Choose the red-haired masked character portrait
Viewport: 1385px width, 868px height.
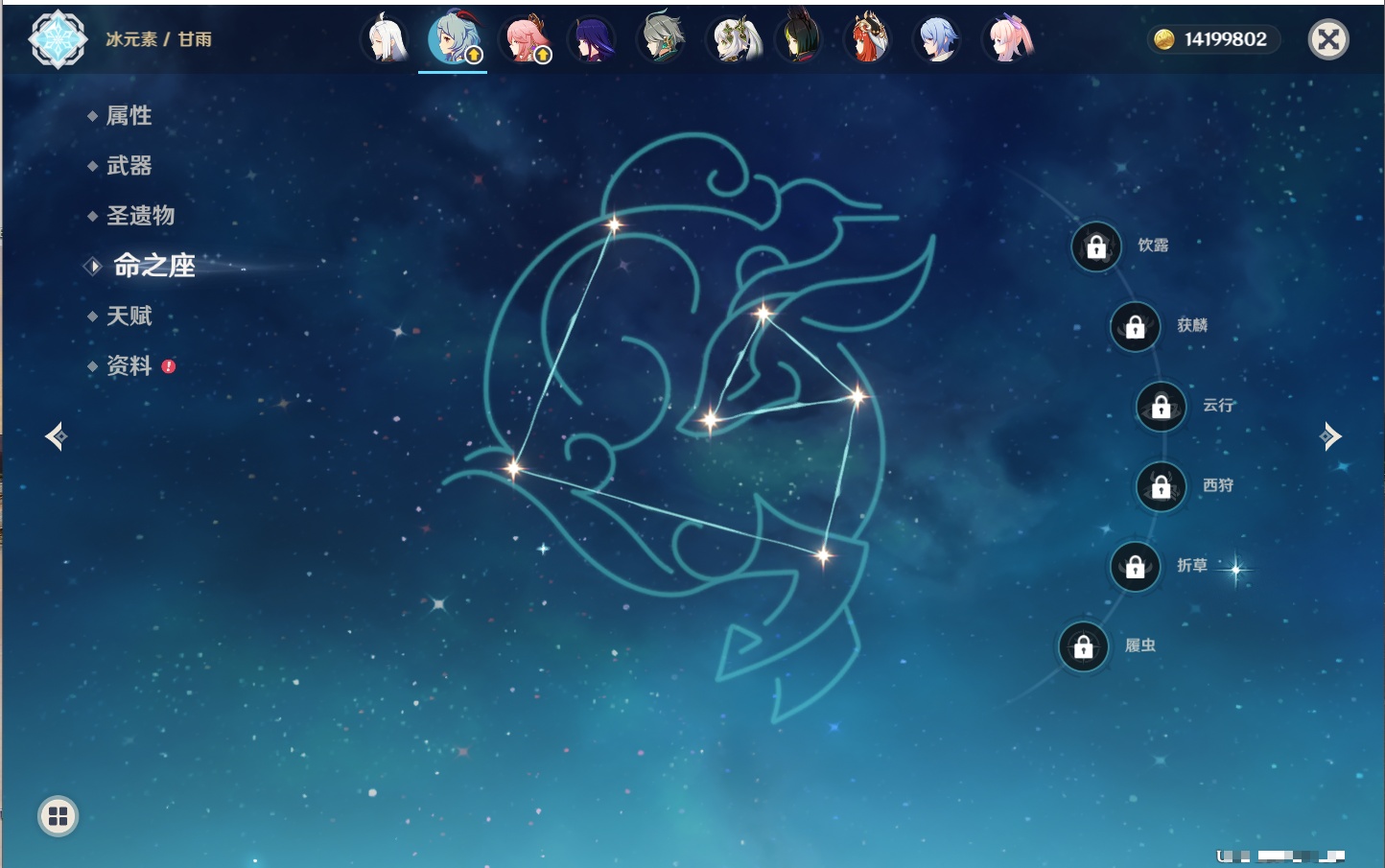tap(868, 39)
